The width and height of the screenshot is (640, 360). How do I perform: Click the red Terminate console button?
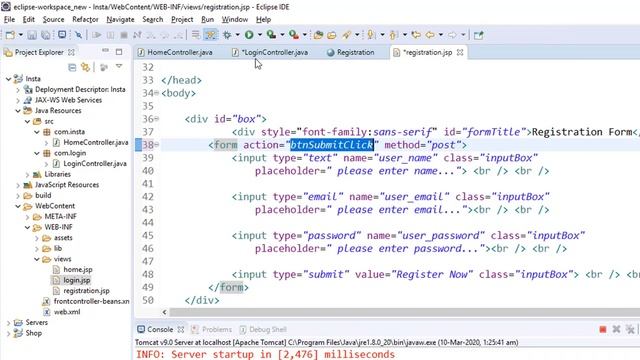coord(602,329)
